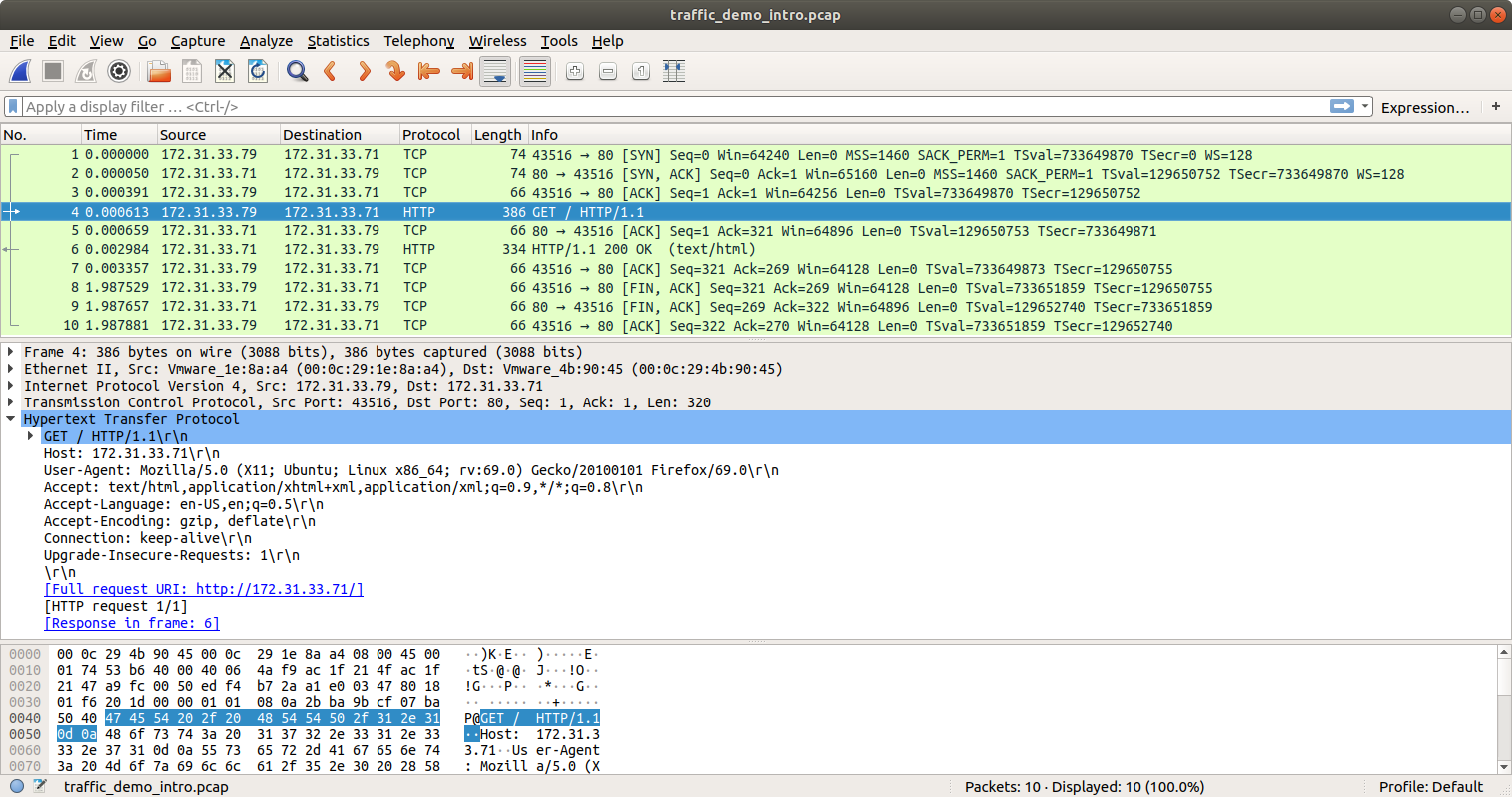Focus the display filter input field
This screenshot has width=1512, height=797.
pos(675,106)
